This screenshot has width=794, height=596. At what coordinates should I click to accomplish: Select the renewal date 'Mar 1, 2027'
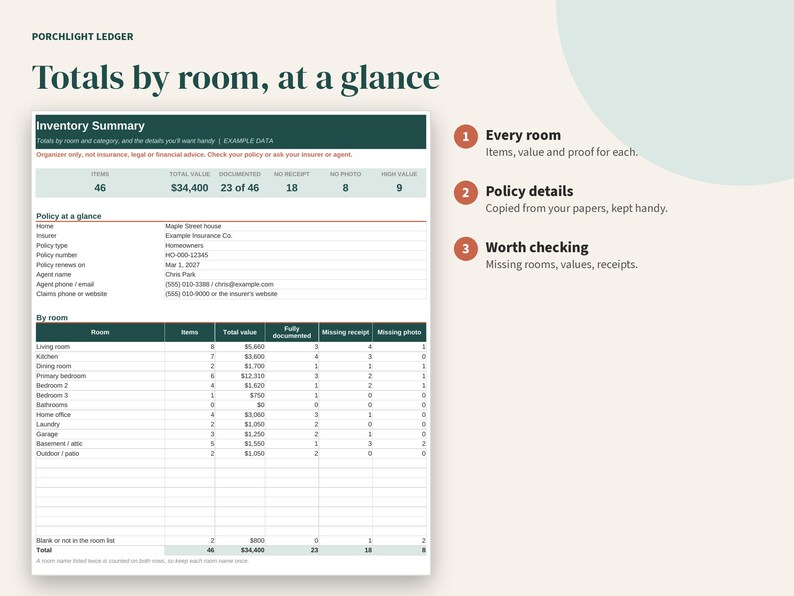tap(182, 265)
